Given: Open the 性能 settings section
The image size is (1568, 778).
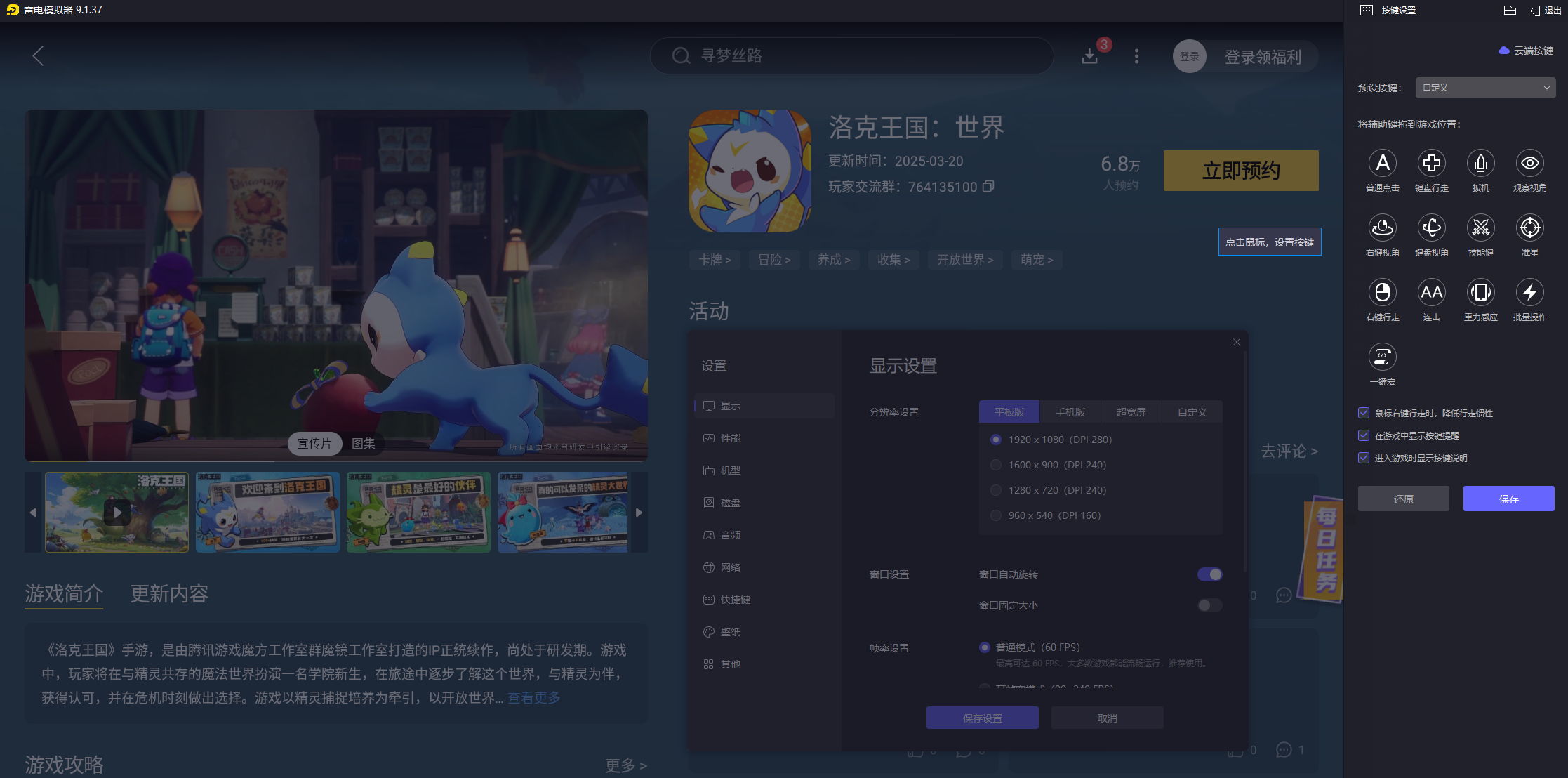Looking at the screenshot, I should pos(730,438).
